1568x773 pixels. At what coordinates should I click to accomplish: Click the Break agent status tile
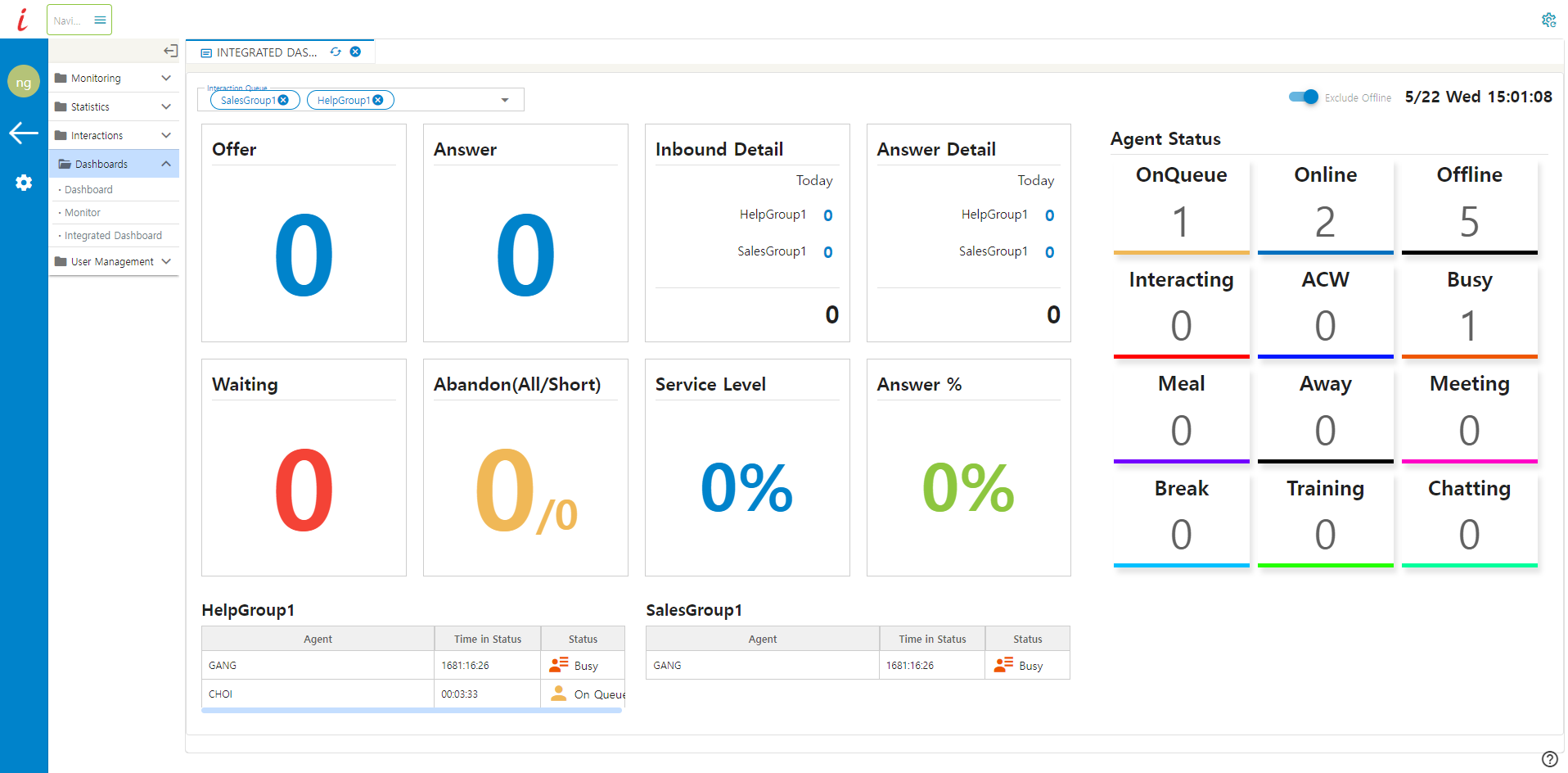1181,520
